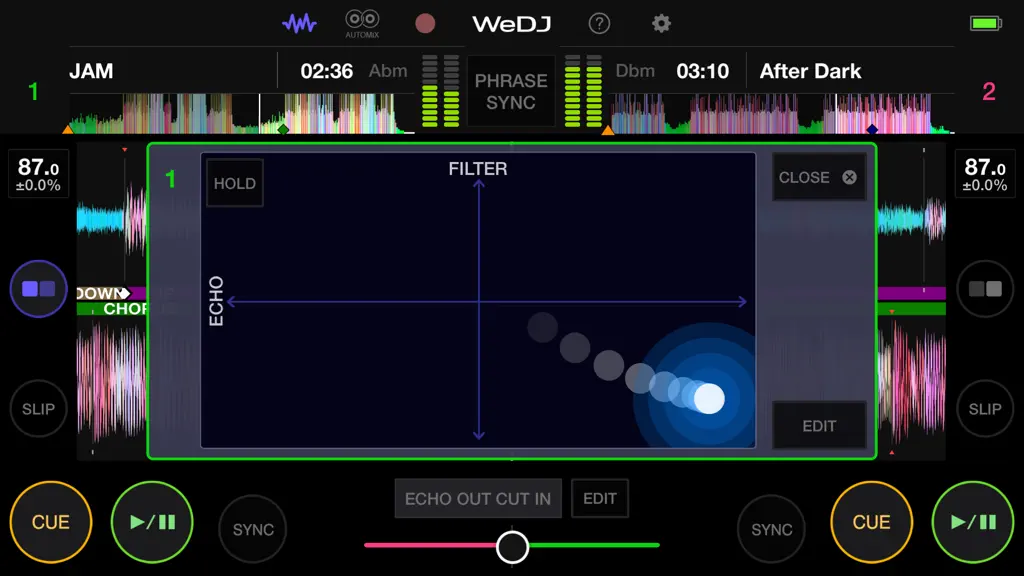
Task: Toggle HOLD in the FX pad
Action: pyautogui.click(x=234, y=184)
